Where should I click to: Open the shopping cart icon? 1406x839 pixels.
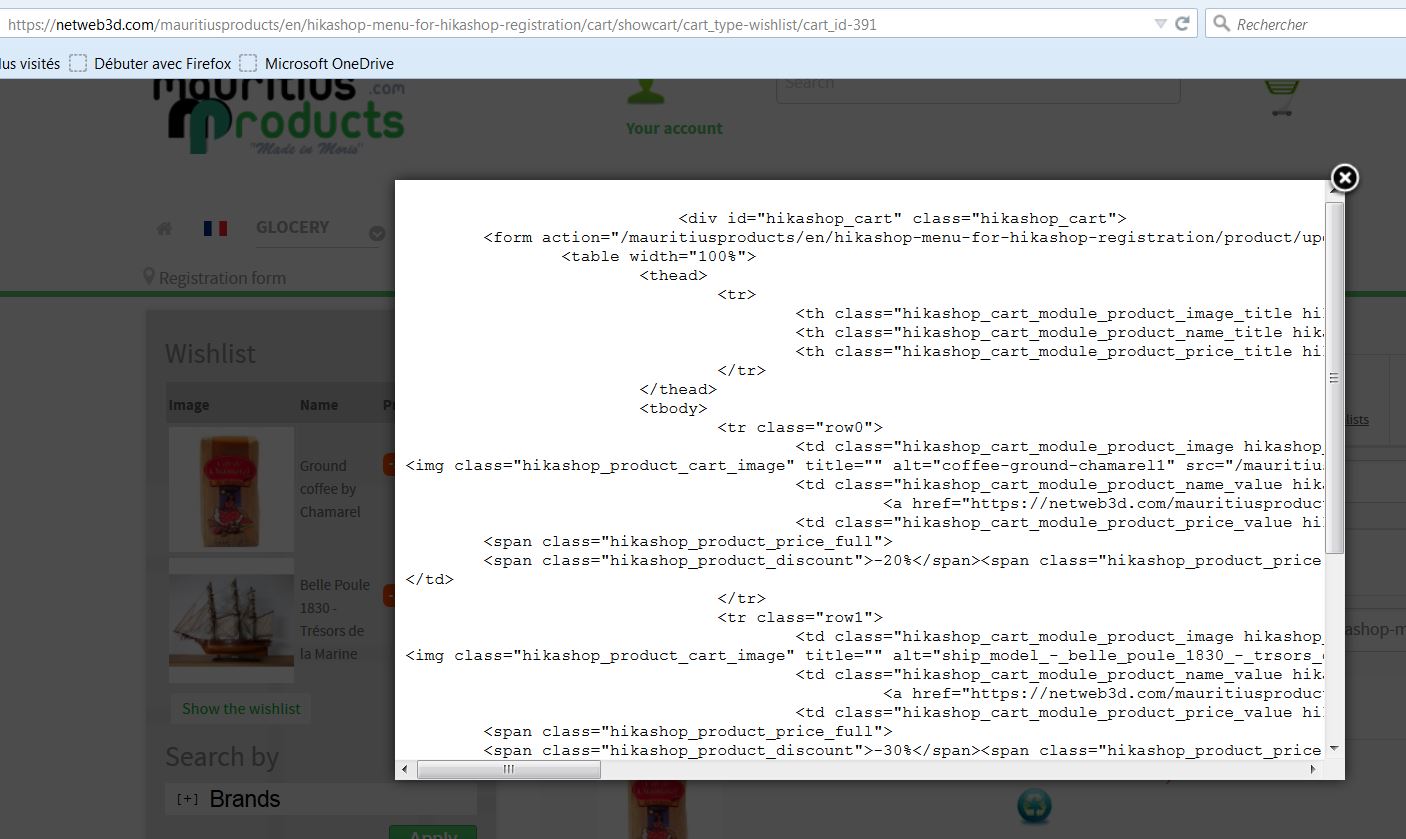[x=1281, y=98]
